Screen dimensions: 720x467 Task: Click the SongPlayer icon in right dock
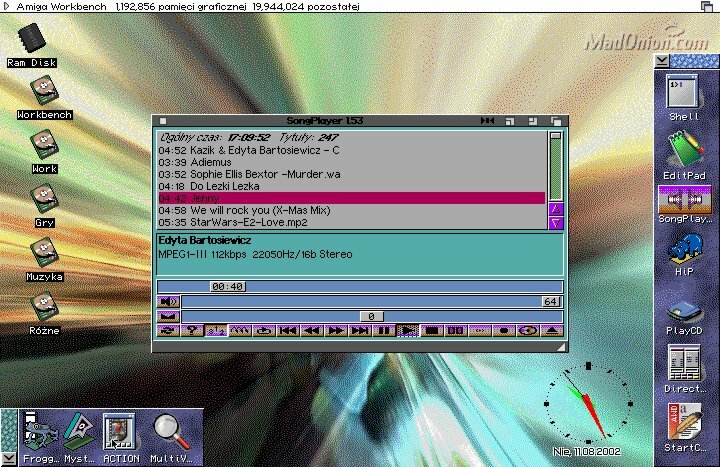[685, 204]
